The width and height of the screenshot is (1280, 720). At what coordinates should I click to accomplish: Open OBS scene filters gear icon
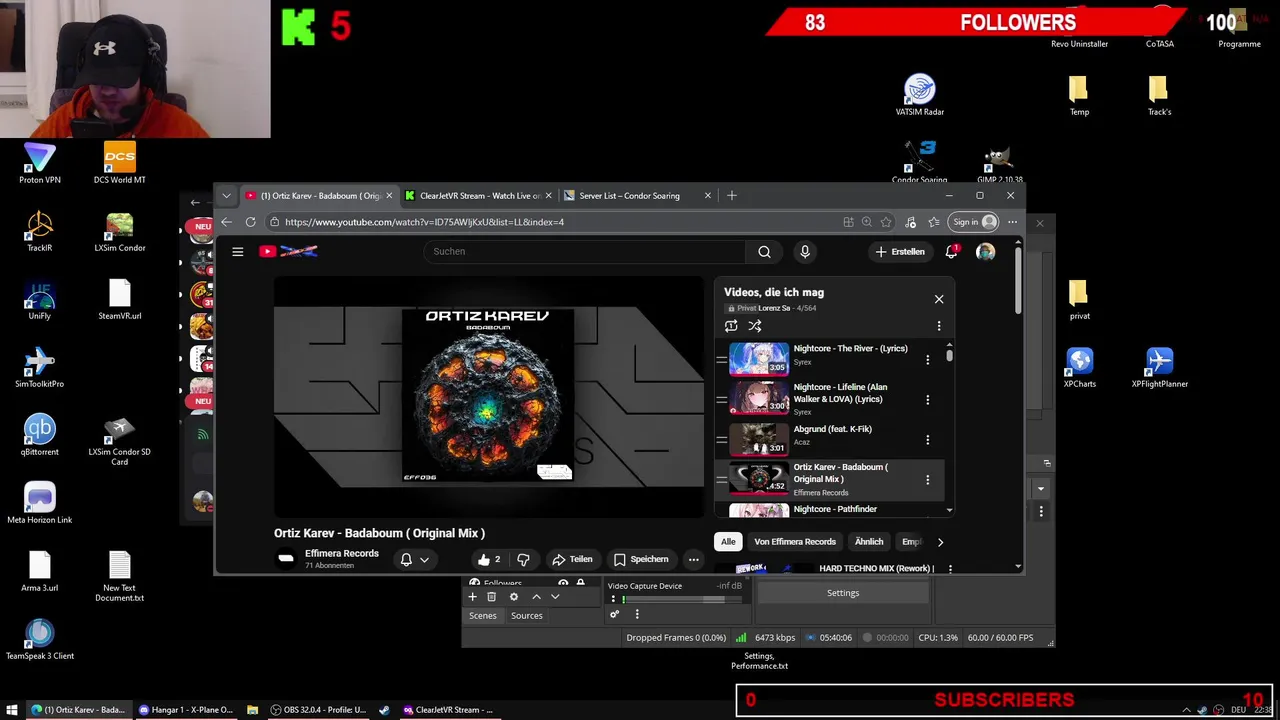[x=514, y=597]
